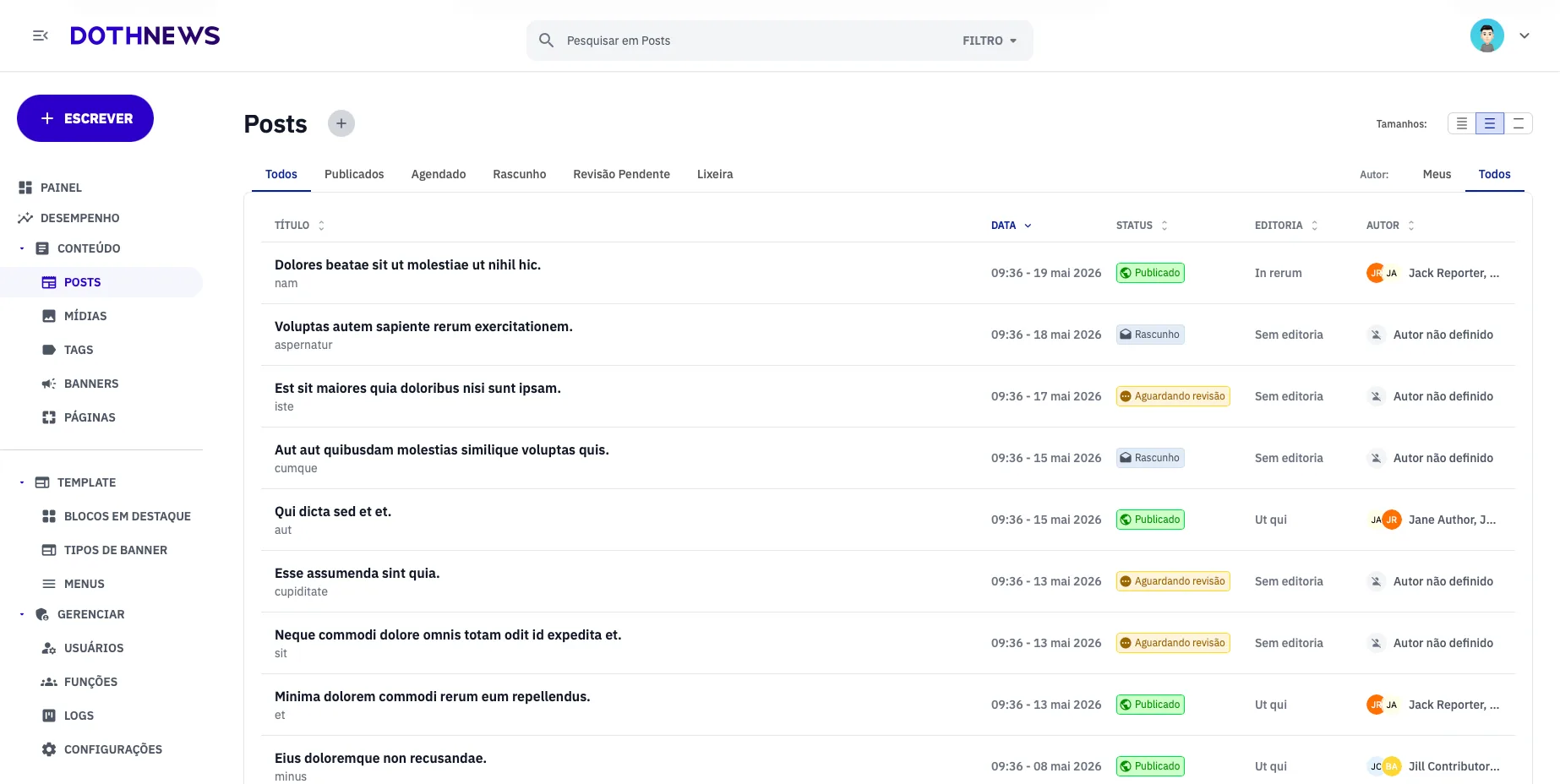
Task: Click Publicado badge on Dolores beatae row
Action: [x=1150, y=273]
